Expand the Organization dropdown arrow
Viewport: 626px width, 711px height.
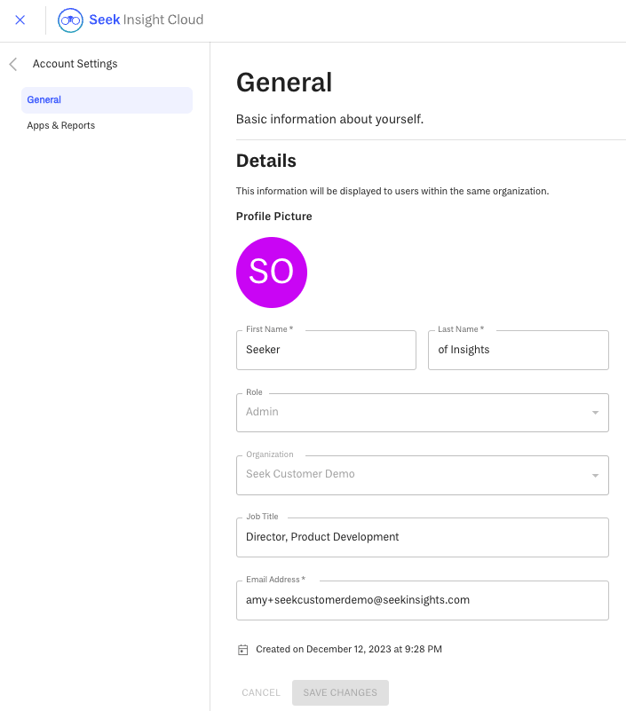(x=595, y=475)
